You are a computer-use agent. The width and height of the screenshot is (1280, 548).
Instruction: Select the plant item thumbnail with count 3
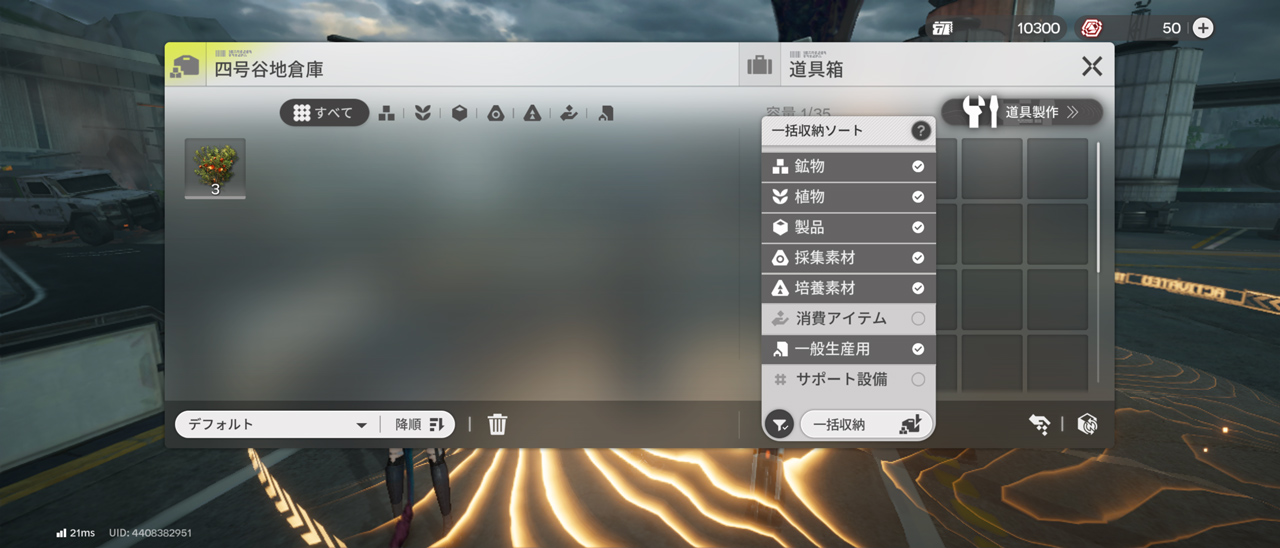click(215, 168)
